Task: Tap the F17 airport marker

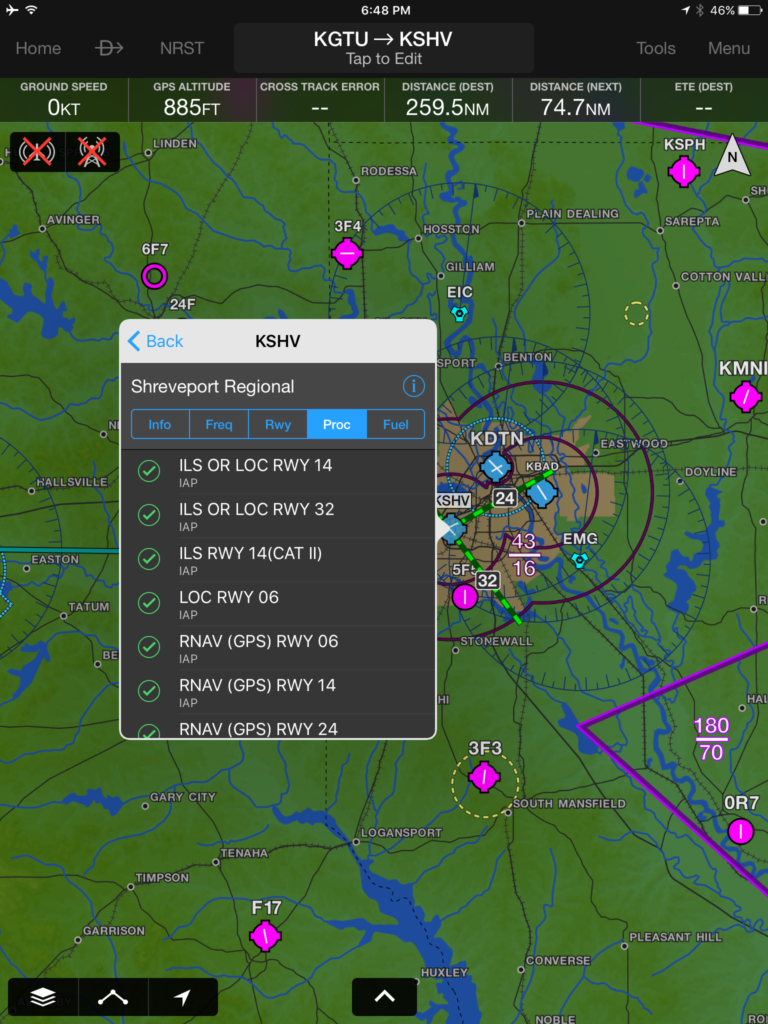Action: (265, 935)
